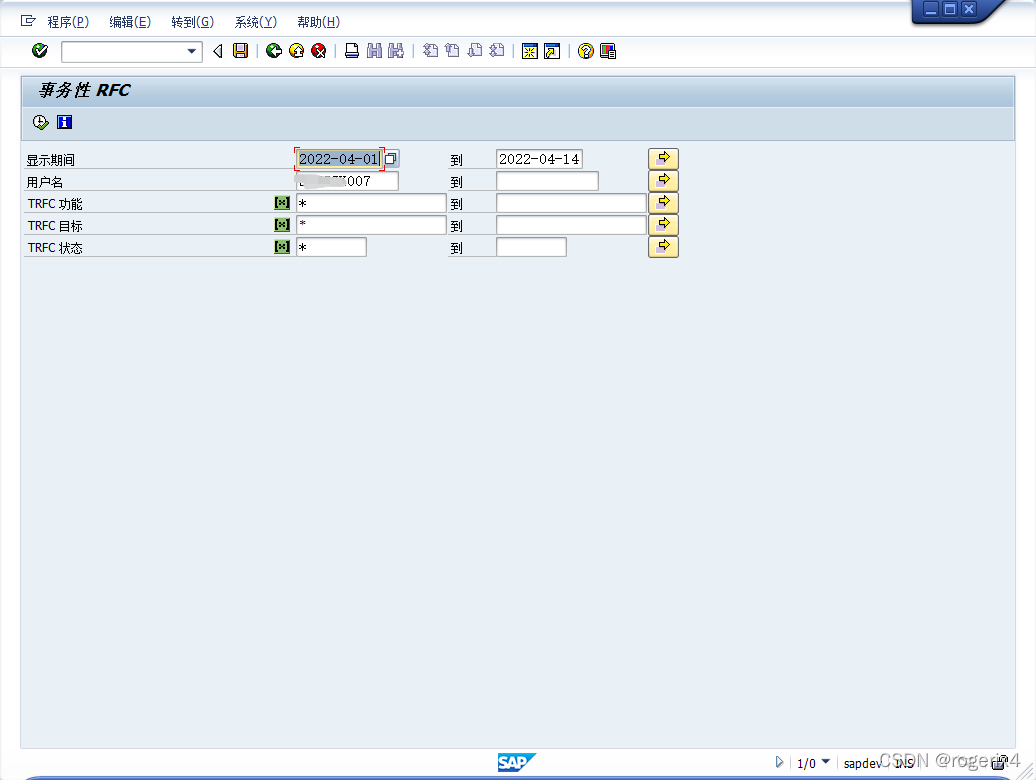Screen dimensions: 1036x780
Task: Click the red Cancel icon in toolbar
Action: click(x=318, y=51)
